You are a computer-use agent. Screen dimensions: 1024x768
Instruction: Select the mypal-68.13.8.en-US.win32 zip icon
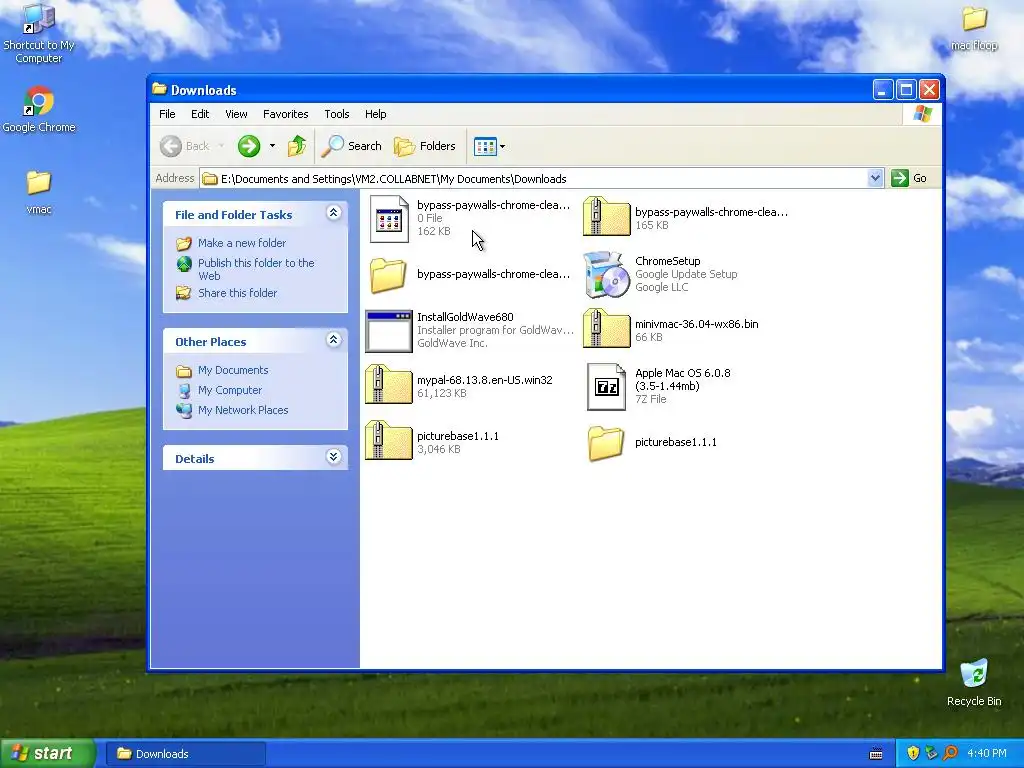[389, 385]
